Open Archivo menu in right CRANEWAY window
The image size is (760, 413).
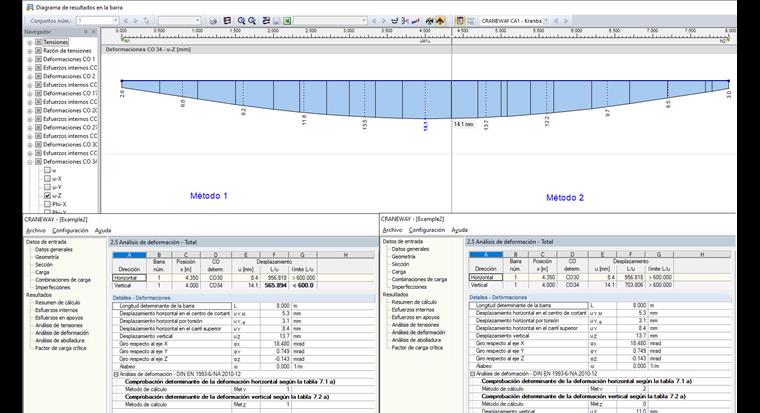tap(392, 230)
